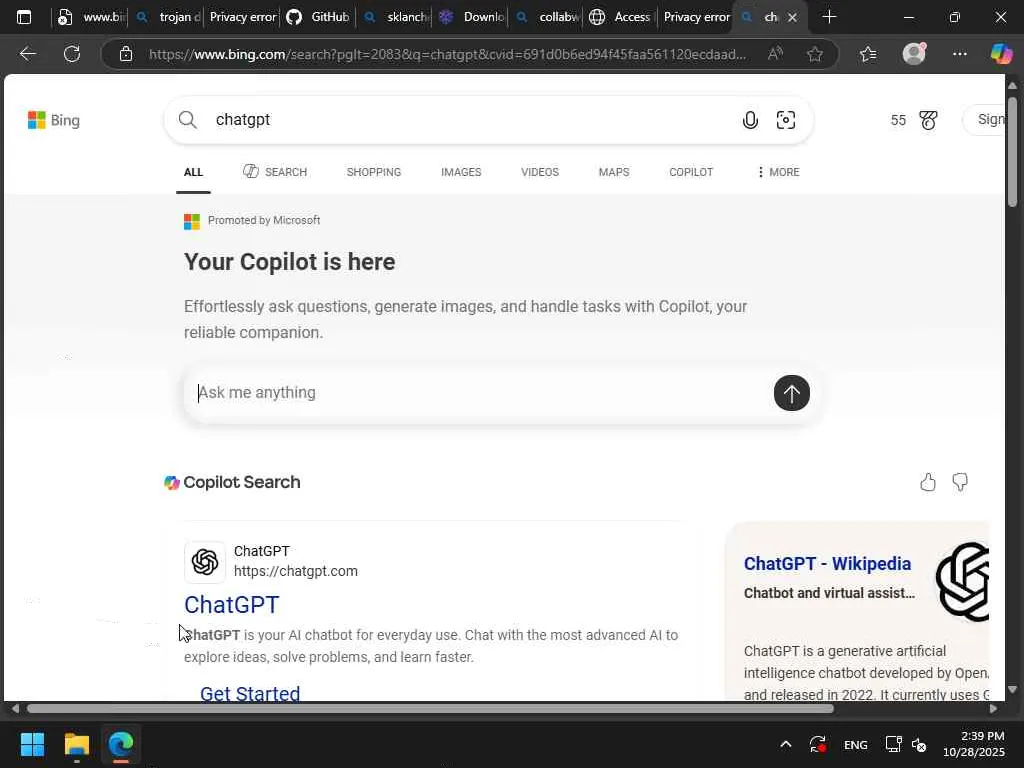
Task: Switch to the sklanch browser tab
Action: pos(396,17)
